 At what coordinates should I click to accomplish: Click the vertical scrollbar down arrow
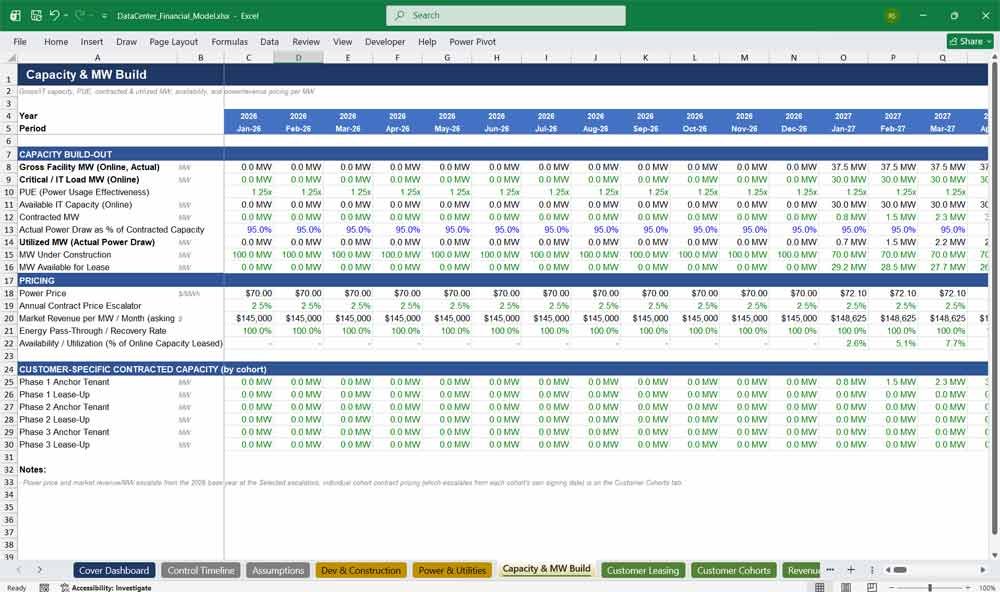point(994,556)
